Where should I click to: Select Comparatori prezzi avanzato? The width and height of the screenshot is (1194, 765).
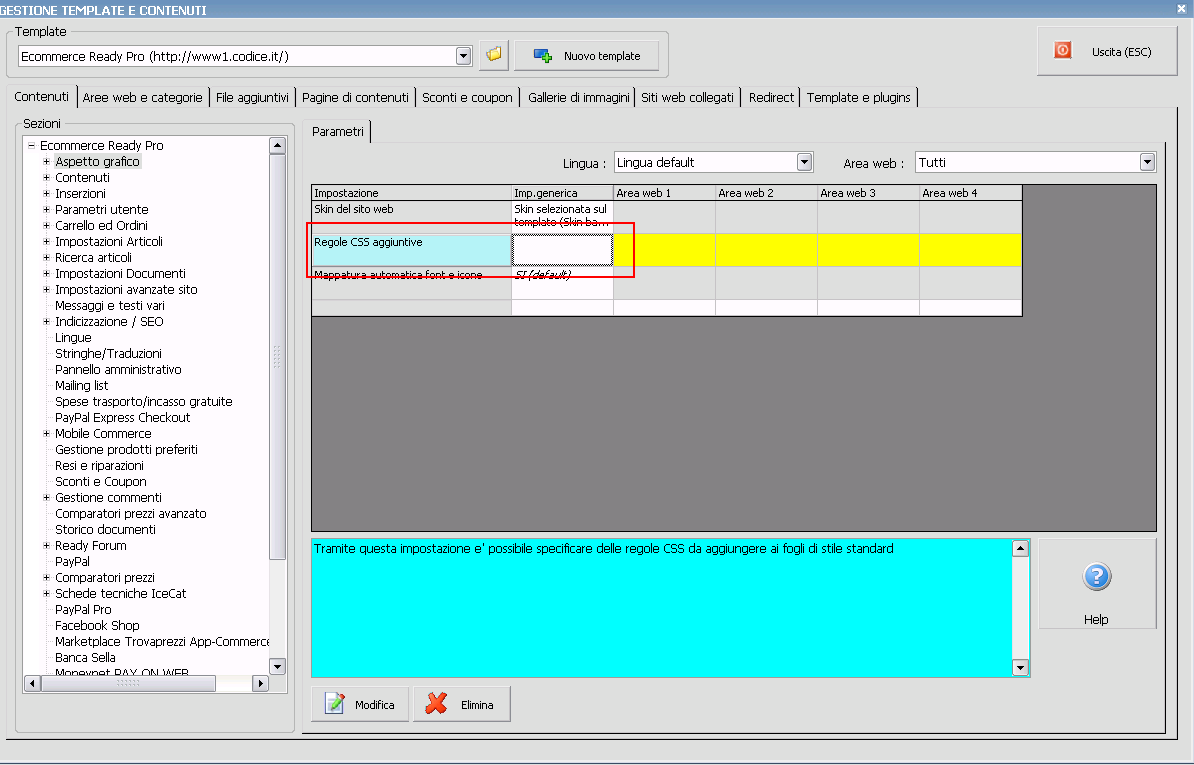tap(131, 513)
